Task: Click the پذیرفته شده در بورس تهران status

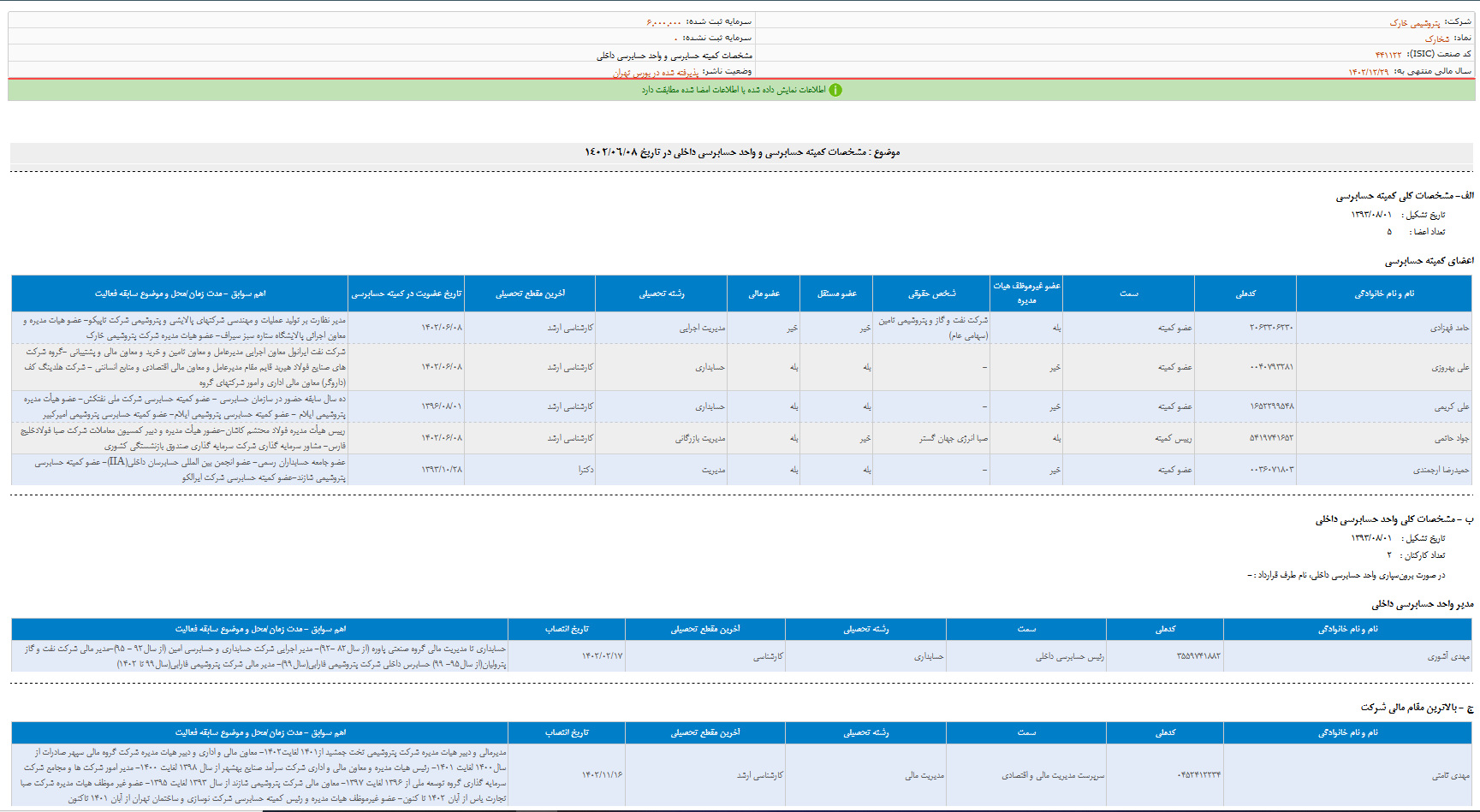Action: pos(656,73)
